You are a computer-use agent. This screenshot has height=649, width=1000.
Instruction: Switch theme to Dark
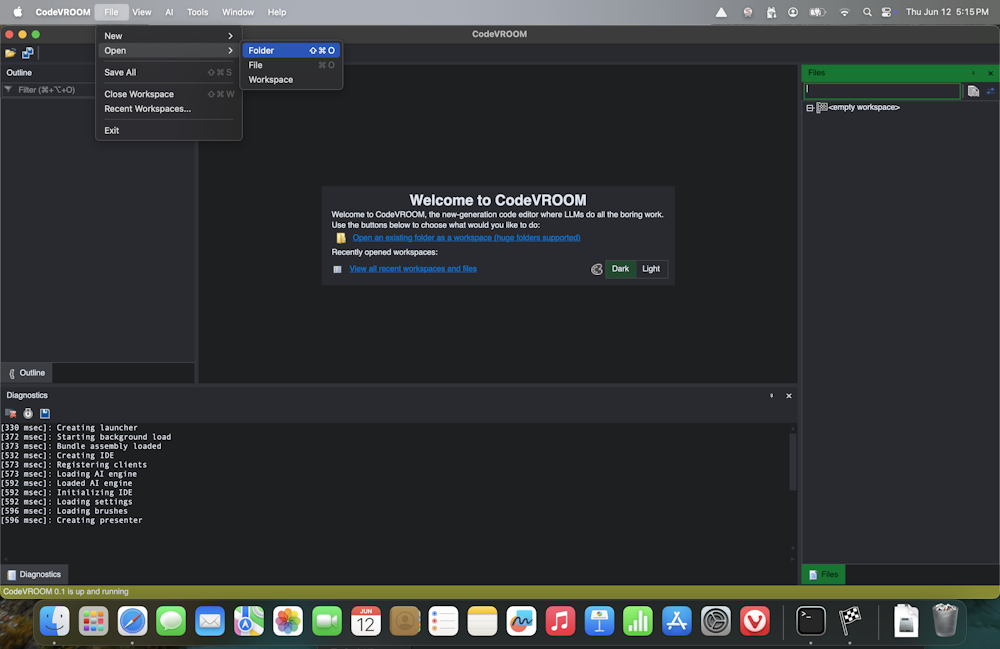coord(620,269)
